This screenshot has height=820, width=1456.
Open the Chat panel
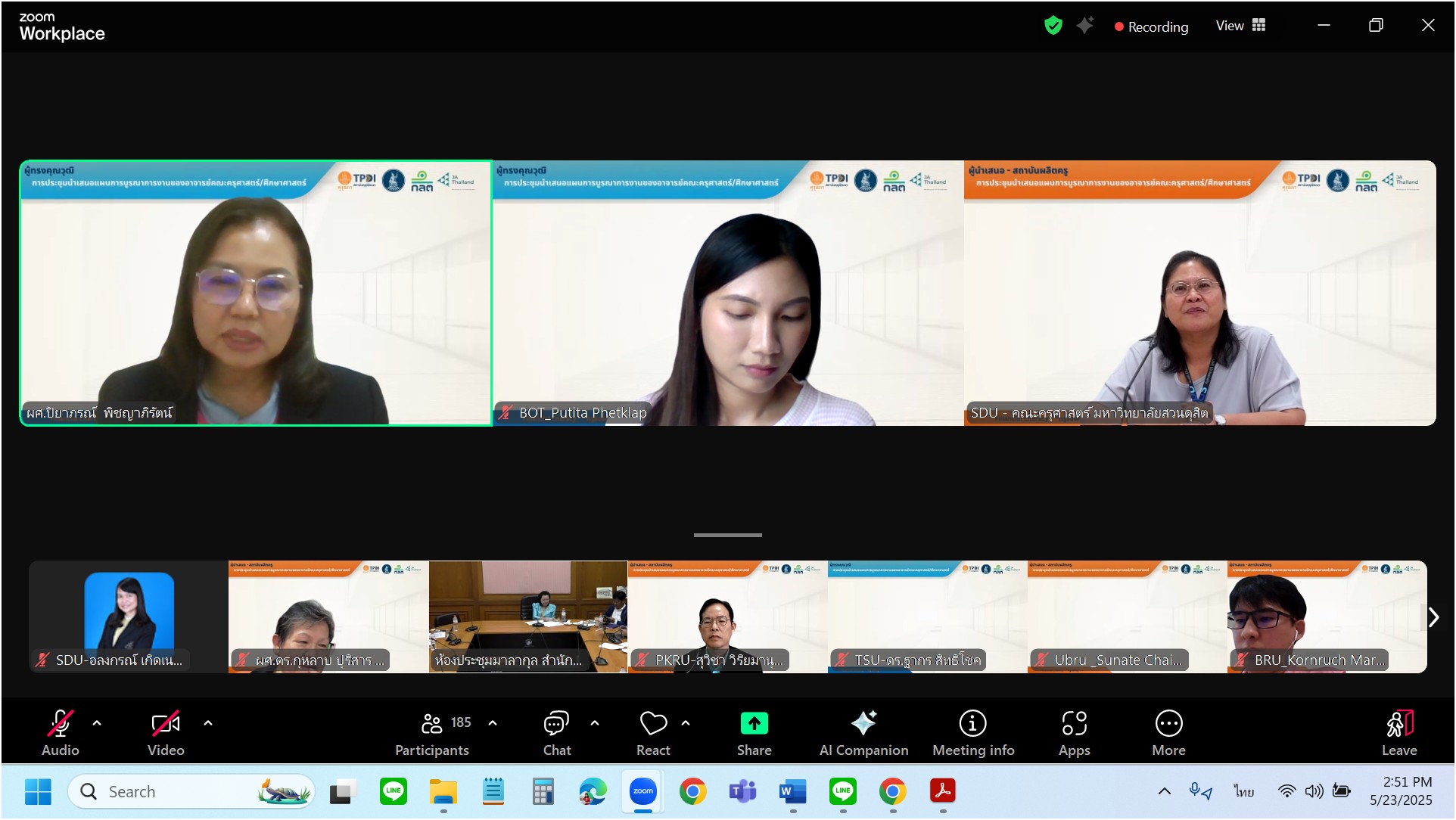point(557,733)
